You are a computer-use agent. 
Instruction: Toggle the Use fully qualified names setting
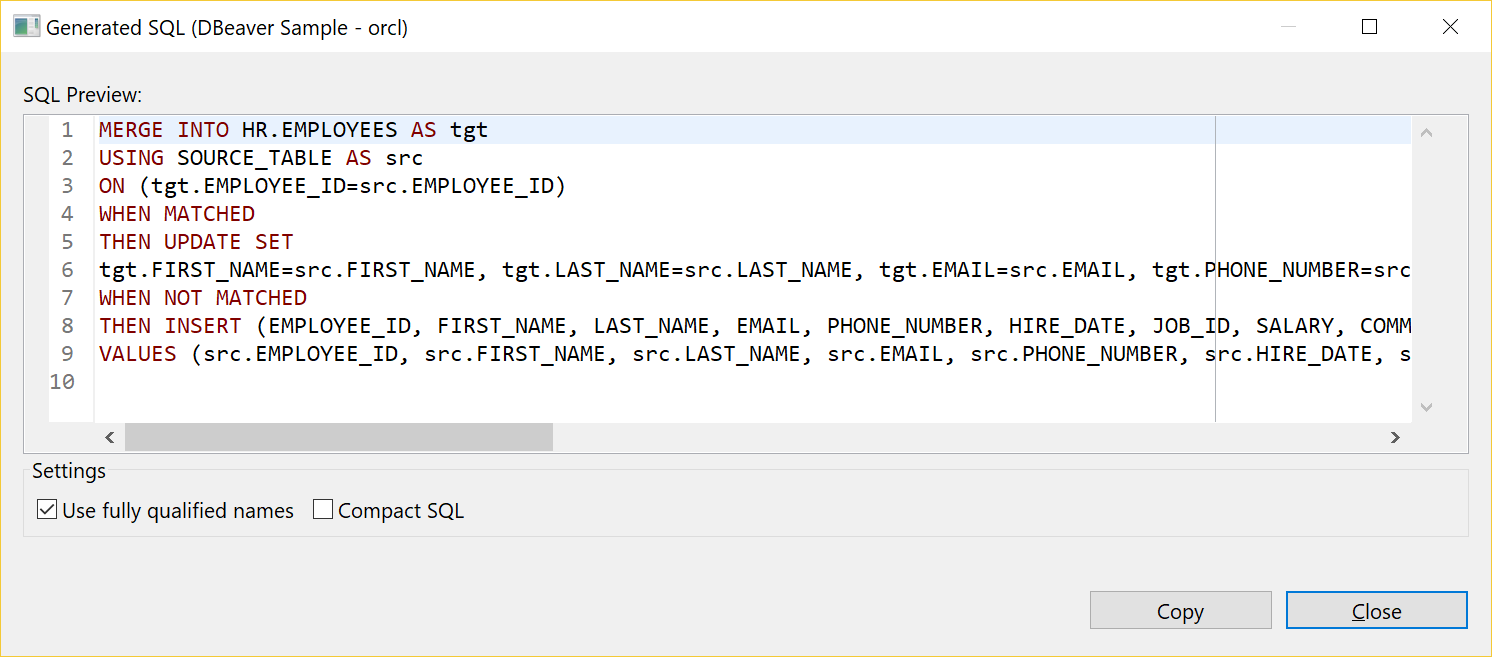tap(46, 509)
